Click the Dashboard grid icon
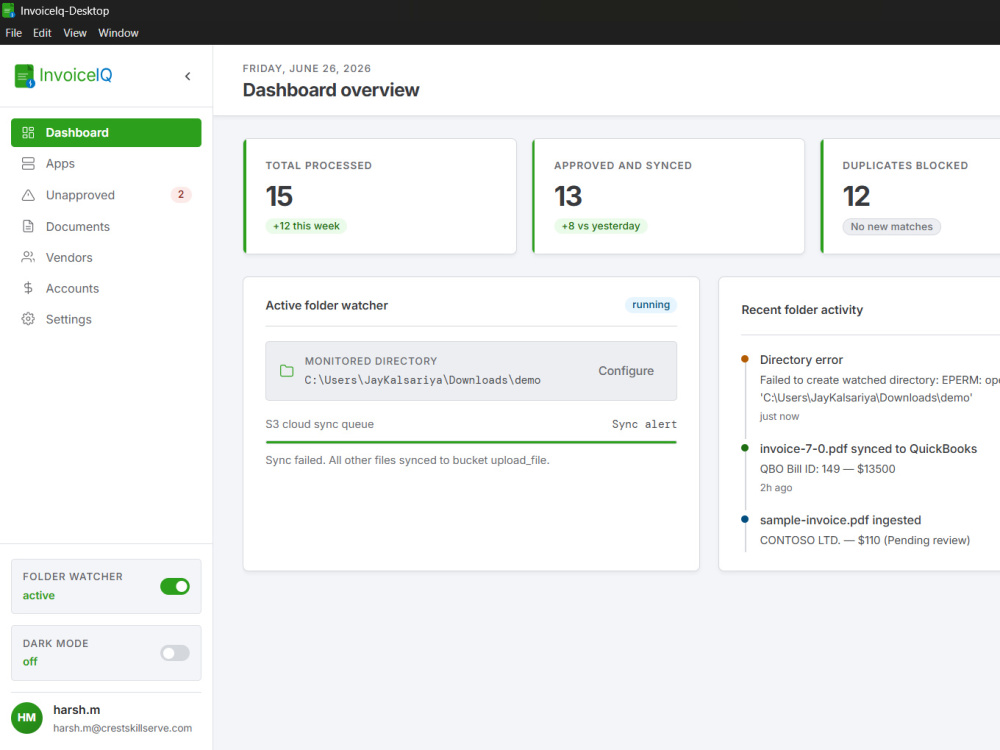 tap(28, 133)
